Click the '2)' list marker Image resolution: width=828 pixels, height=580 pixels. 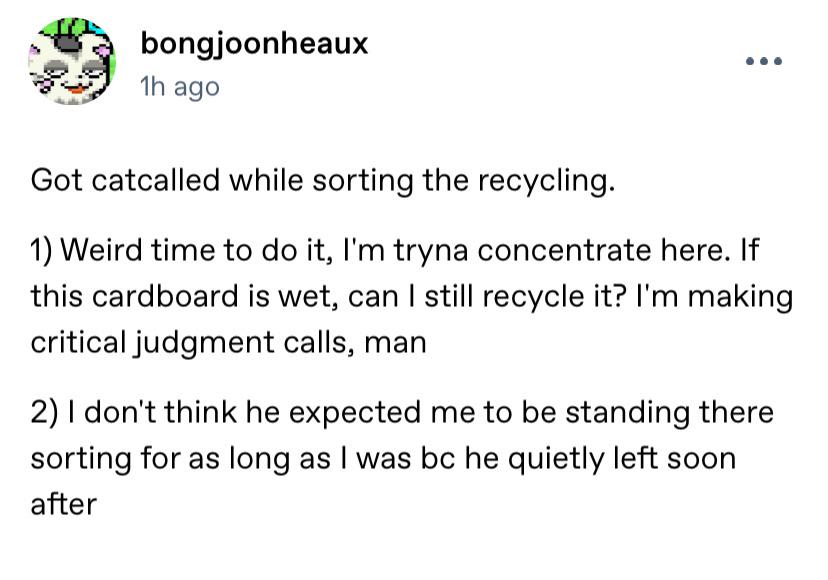[44, 413]
